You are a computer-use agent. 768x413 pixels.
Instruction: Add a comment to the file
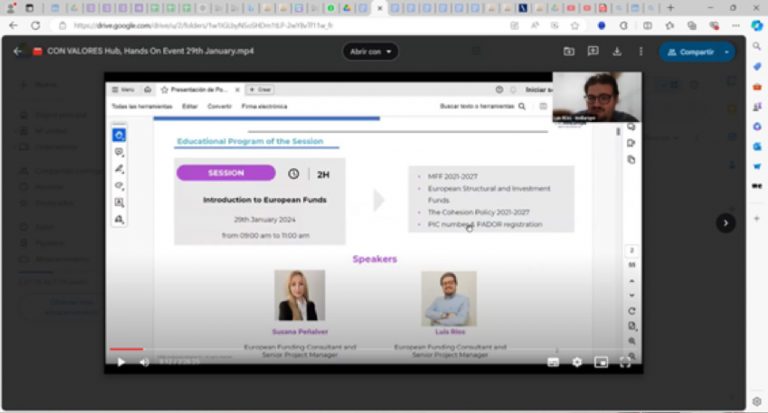593,51
